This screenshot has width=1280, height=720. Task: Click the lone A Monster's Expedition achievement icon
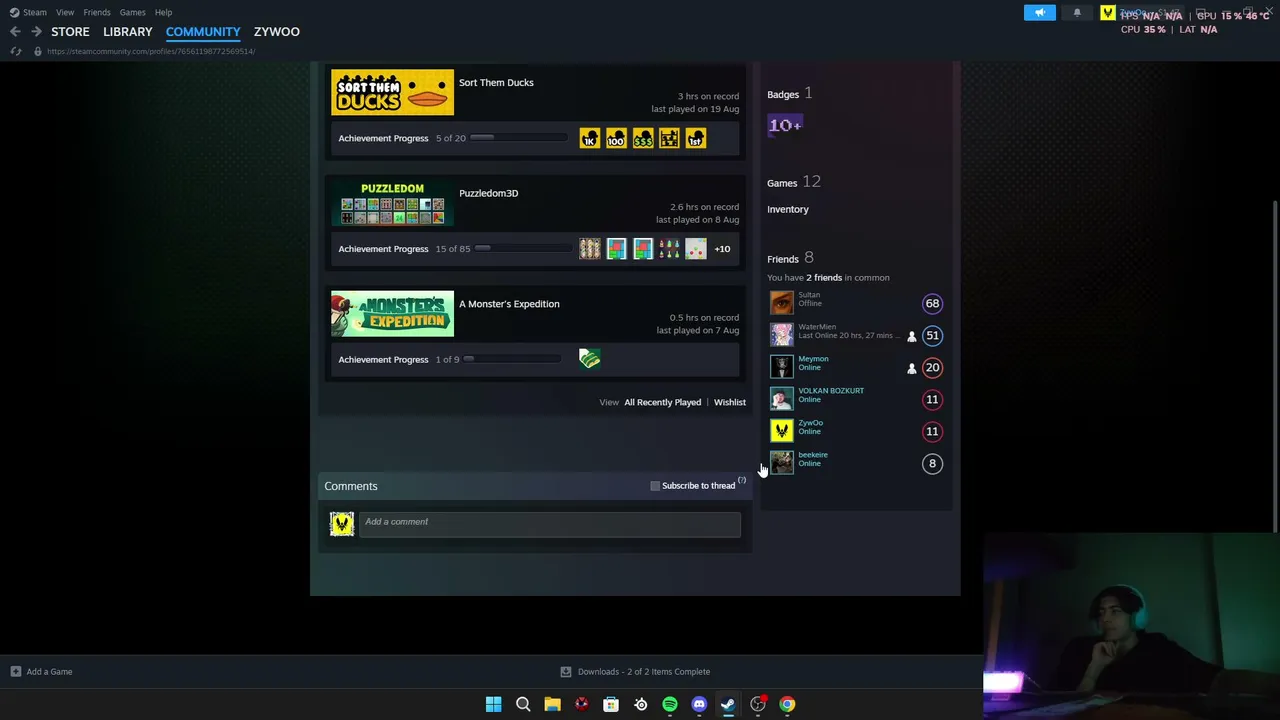[x=590, y=359]
